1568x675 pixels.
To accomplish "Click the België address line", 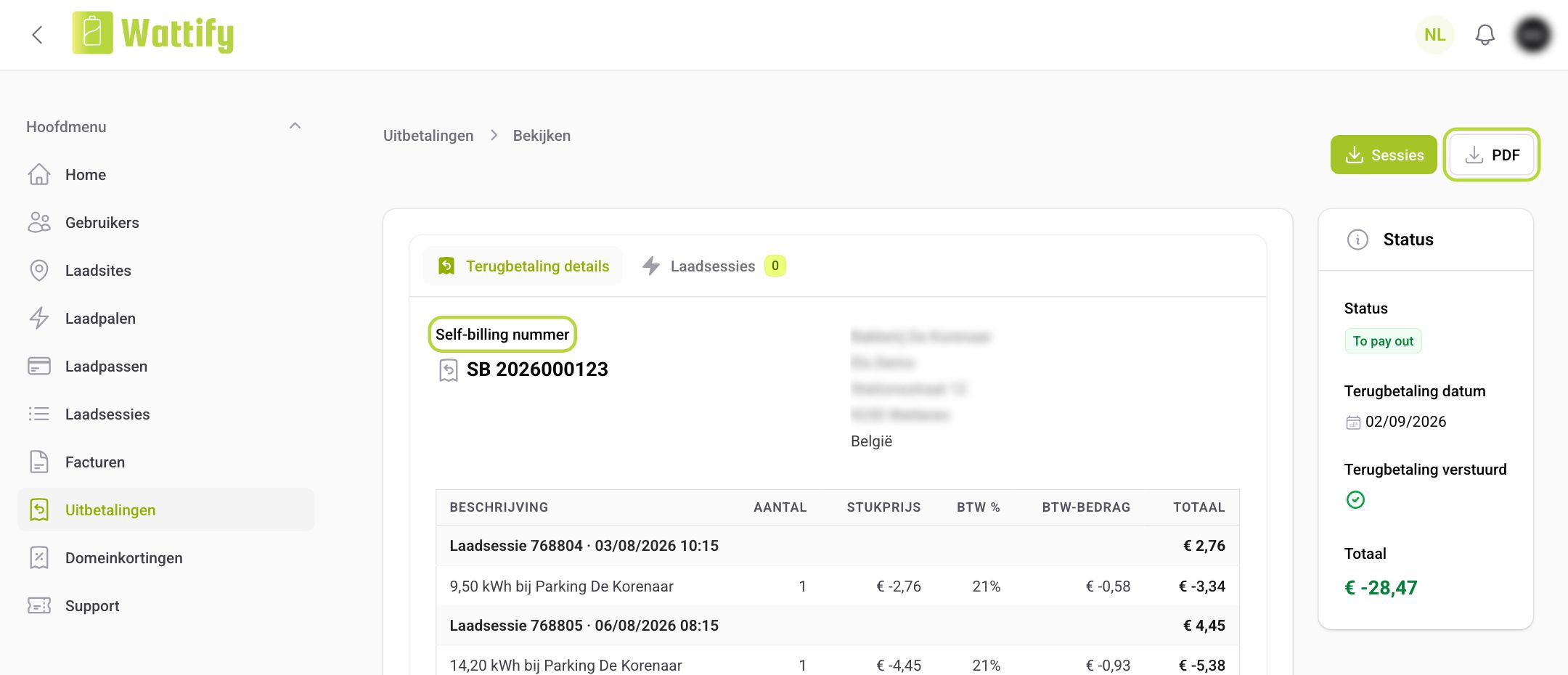I will click(871, 441).
